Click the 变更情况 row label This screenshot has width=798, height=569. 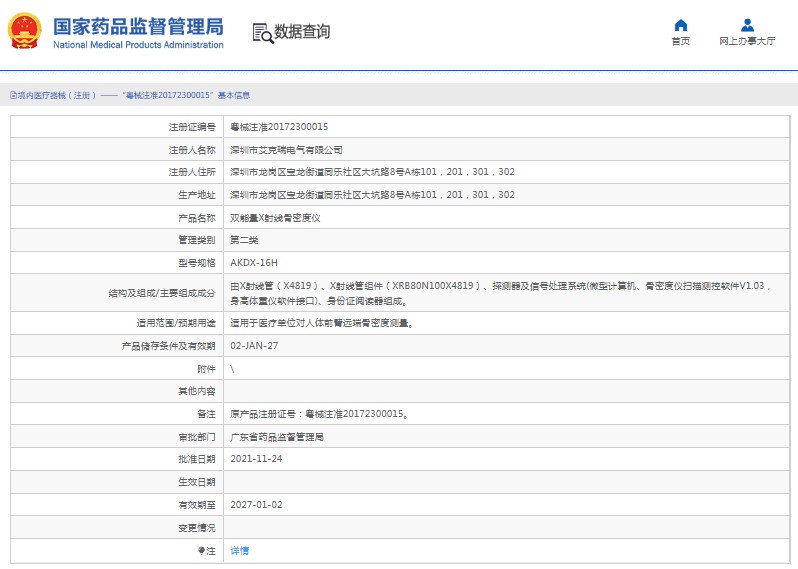[x=197, y=528]
